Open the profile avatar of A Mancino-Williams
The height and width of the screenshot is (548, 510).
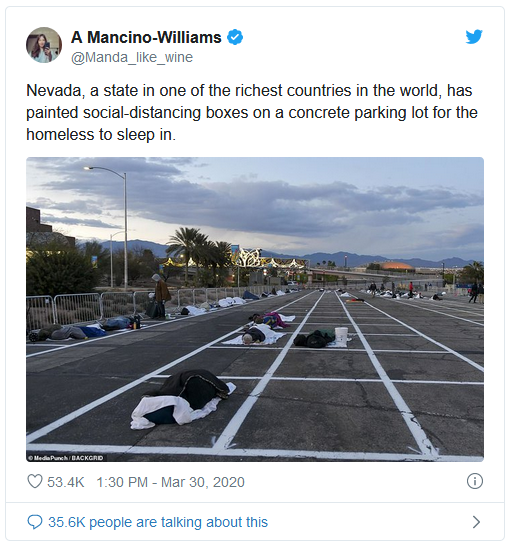coord(44,45)
